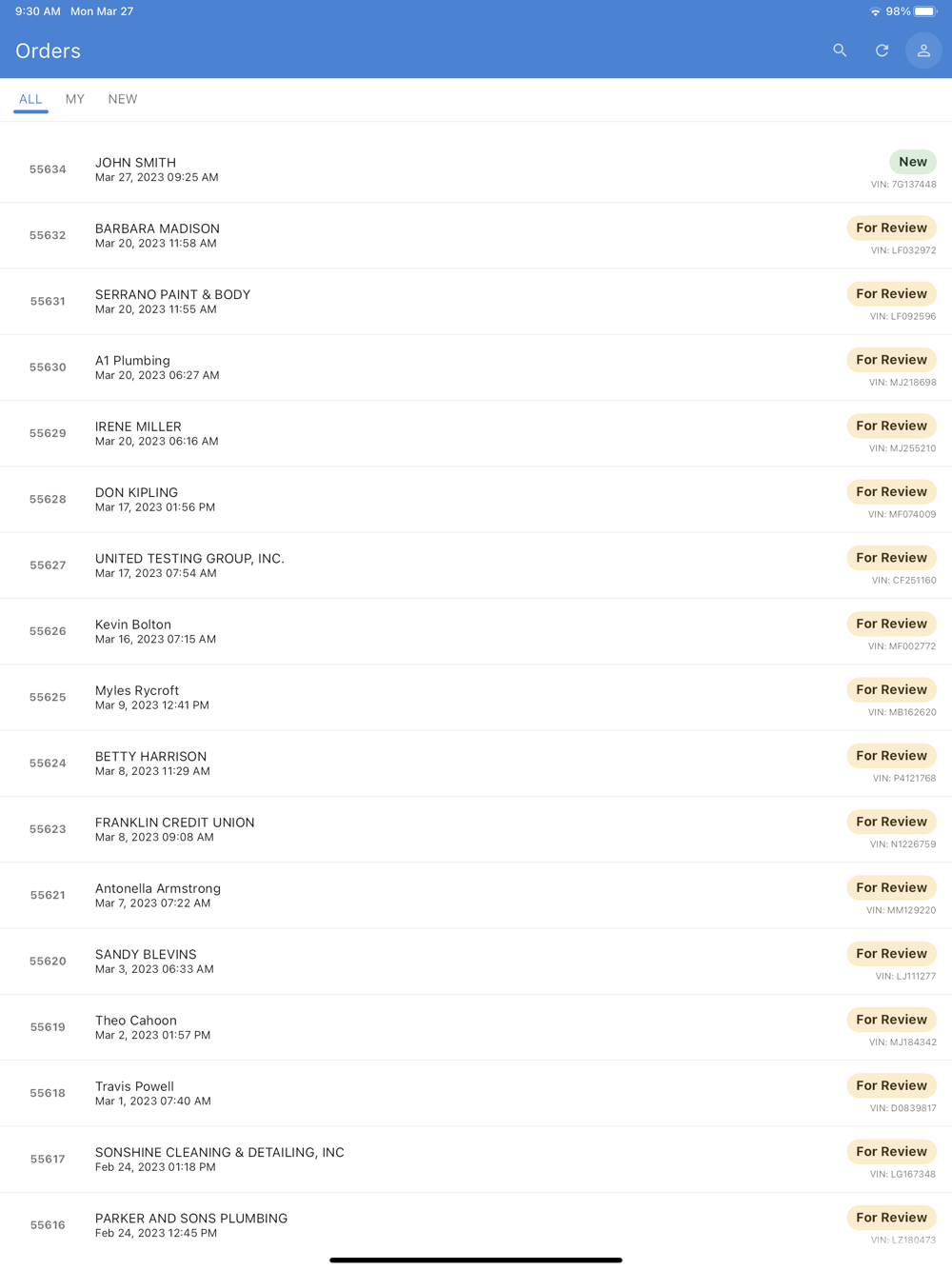Open order 55631 Serrano Paint & Body

coord(476,302)
